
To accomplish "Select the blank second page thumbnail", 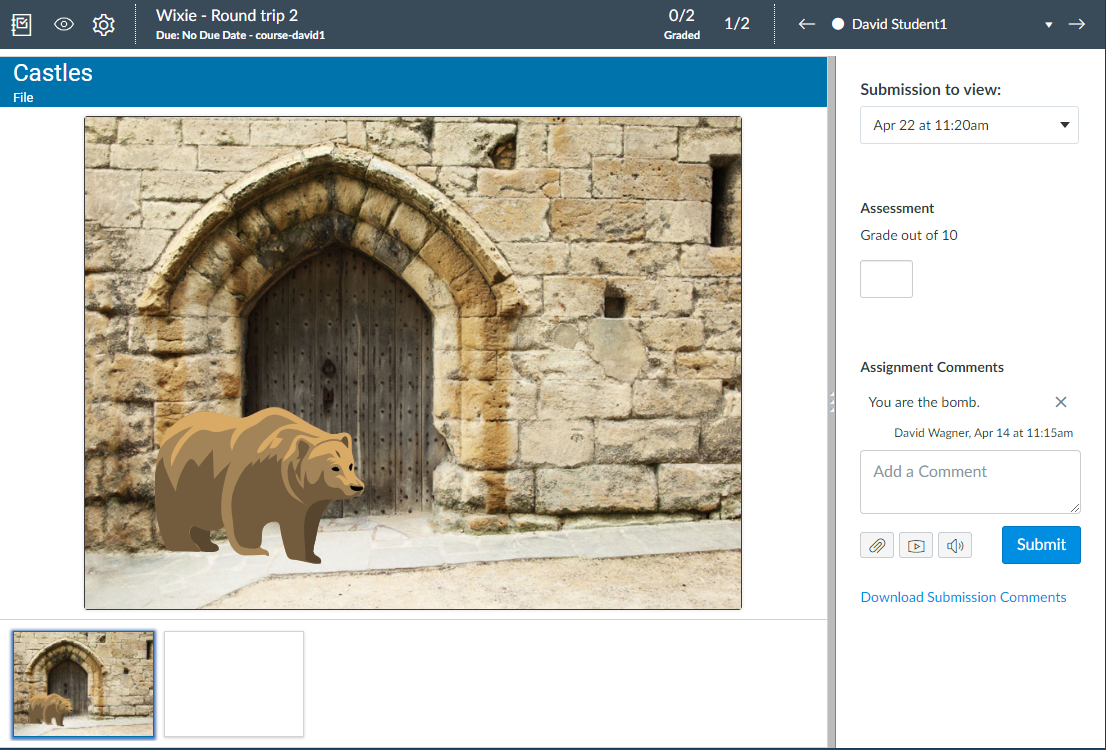I will point(234,684).
